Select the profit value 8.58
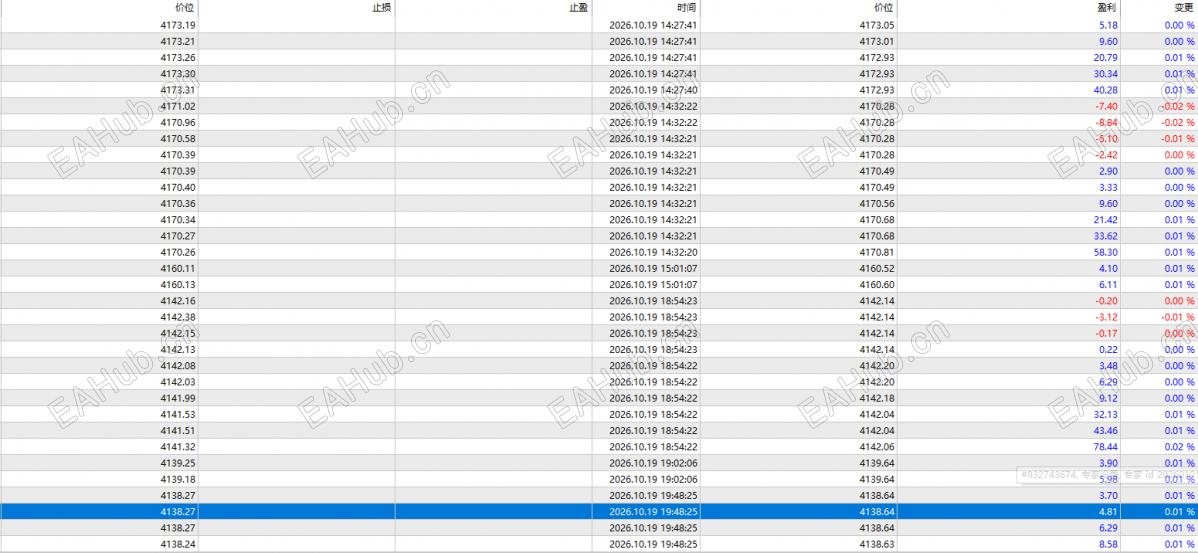The width and height of the screenshot is (1198, 553). click(x=1109, y=544)
